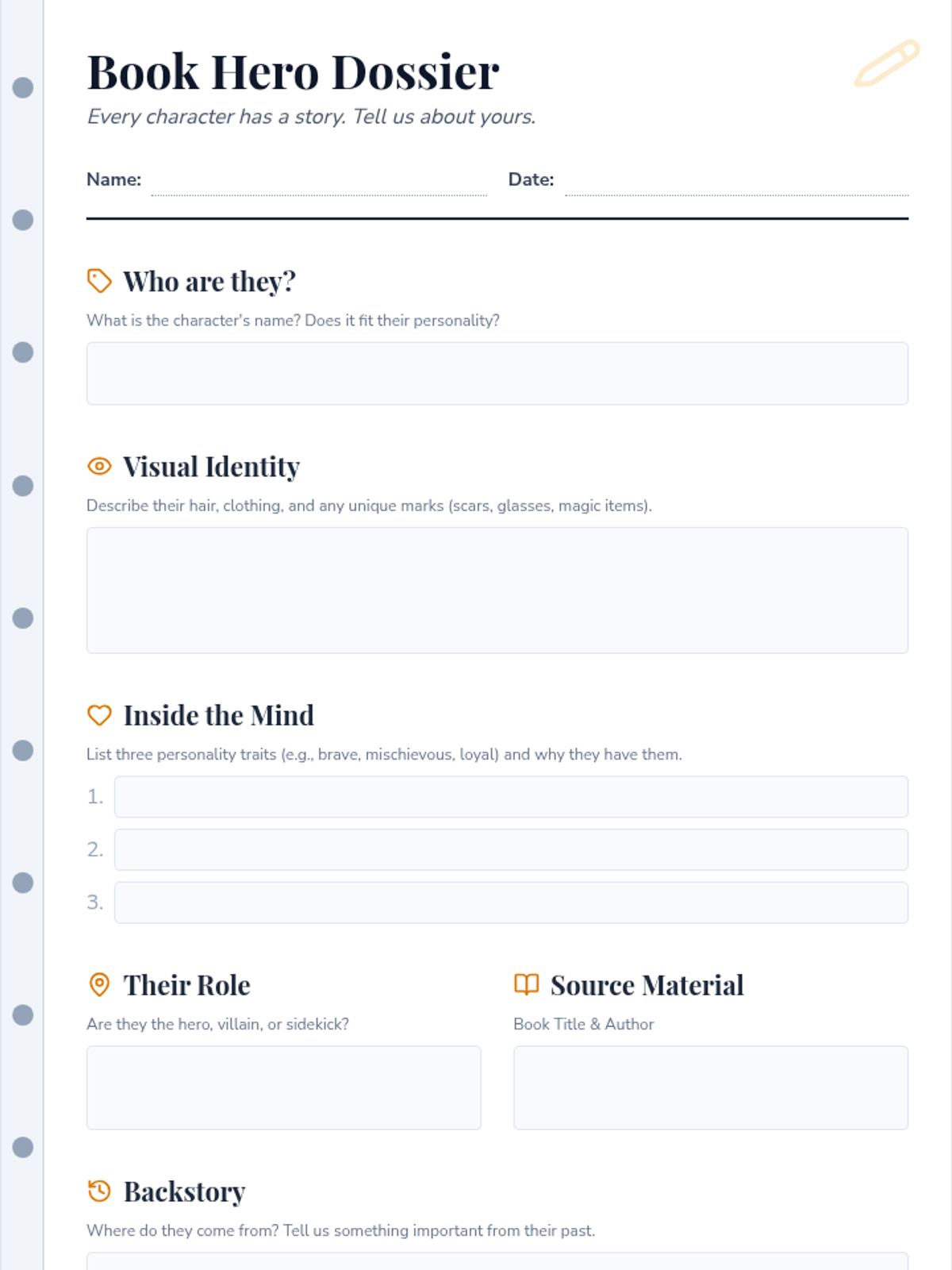Click the tag icon beside Who are they?
The width and height of the screenshot is (952, 1270).
click(99, 281)
